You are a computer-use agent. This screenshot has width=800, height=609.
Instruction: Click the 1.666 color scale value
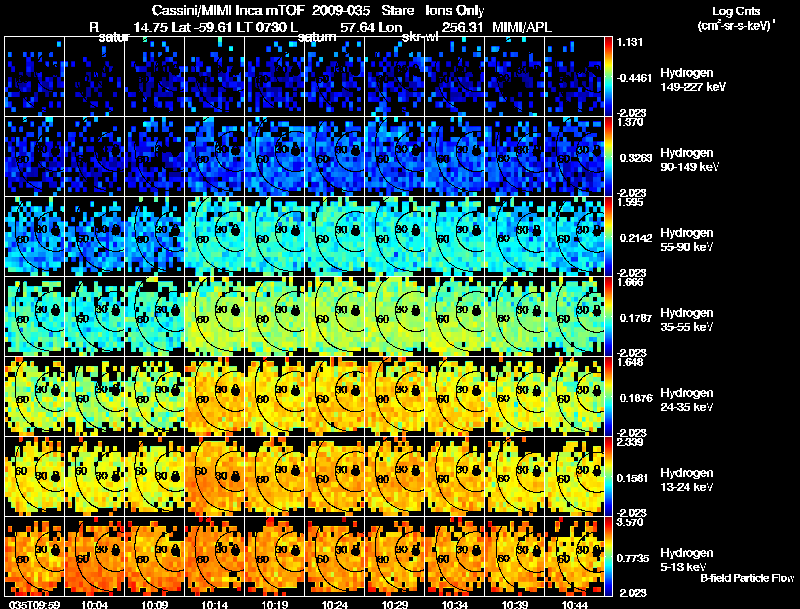coord(630,282)
